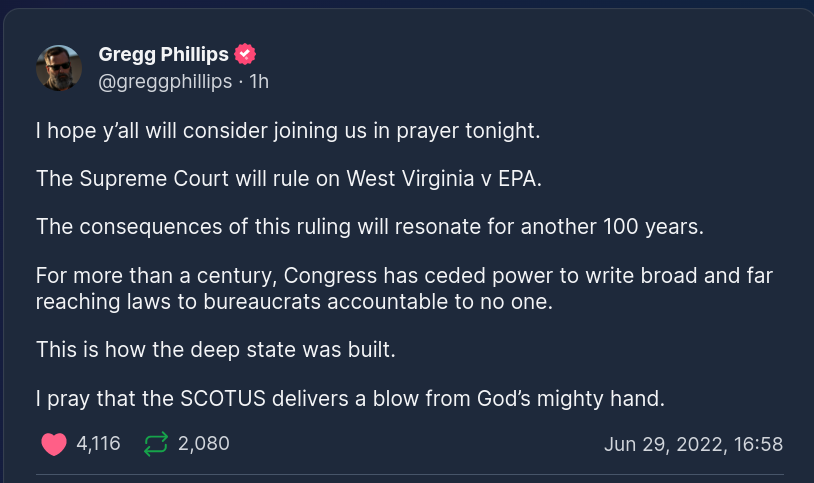The width and height of the screenshot is (814, 483).
Task: Open Gregg Phillips' profile picture
Action: click(59, 67)
